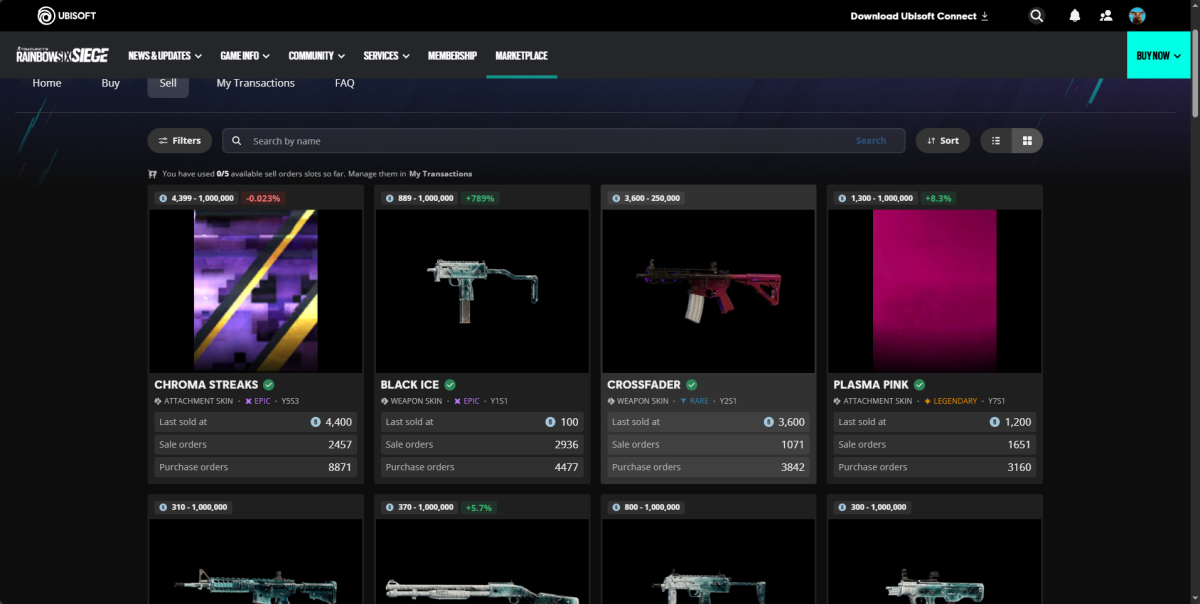Switch to grid view layout

(x=1027, y=141)
